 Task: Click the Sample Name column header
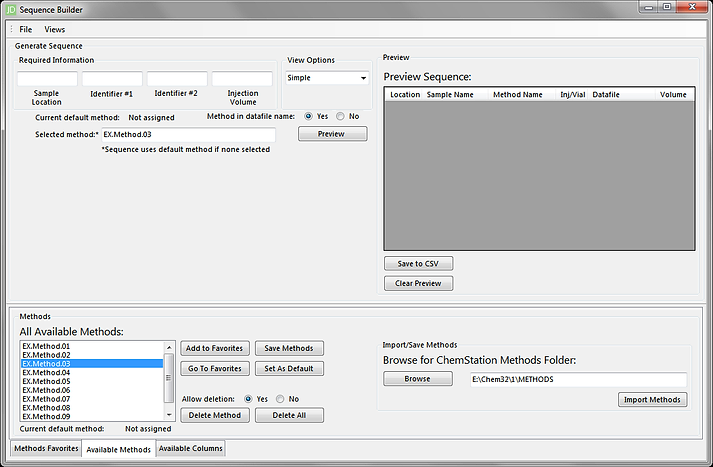pos(456,95)
